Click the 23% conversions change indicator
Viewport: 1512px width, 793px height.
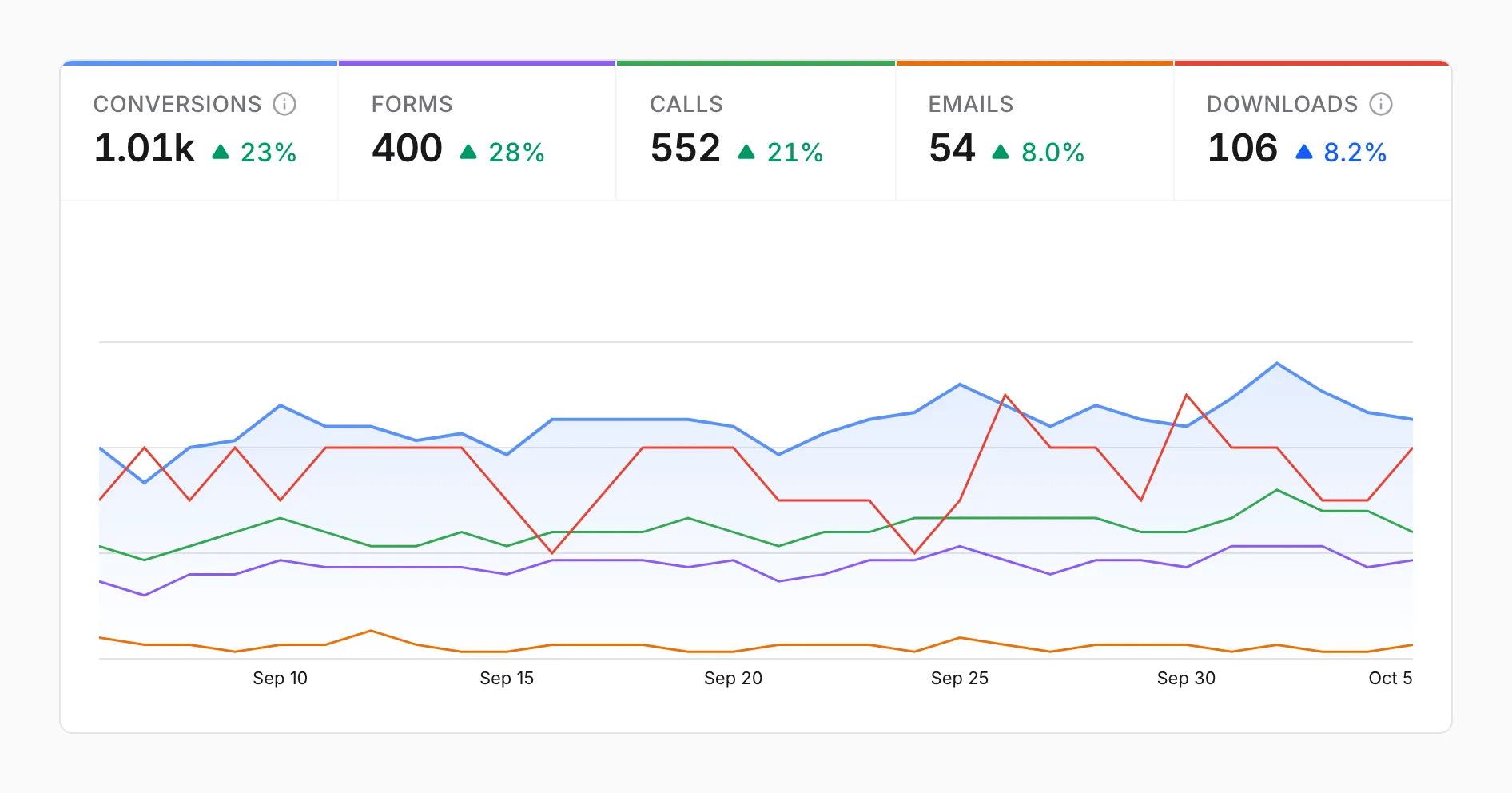click(254, 152)
